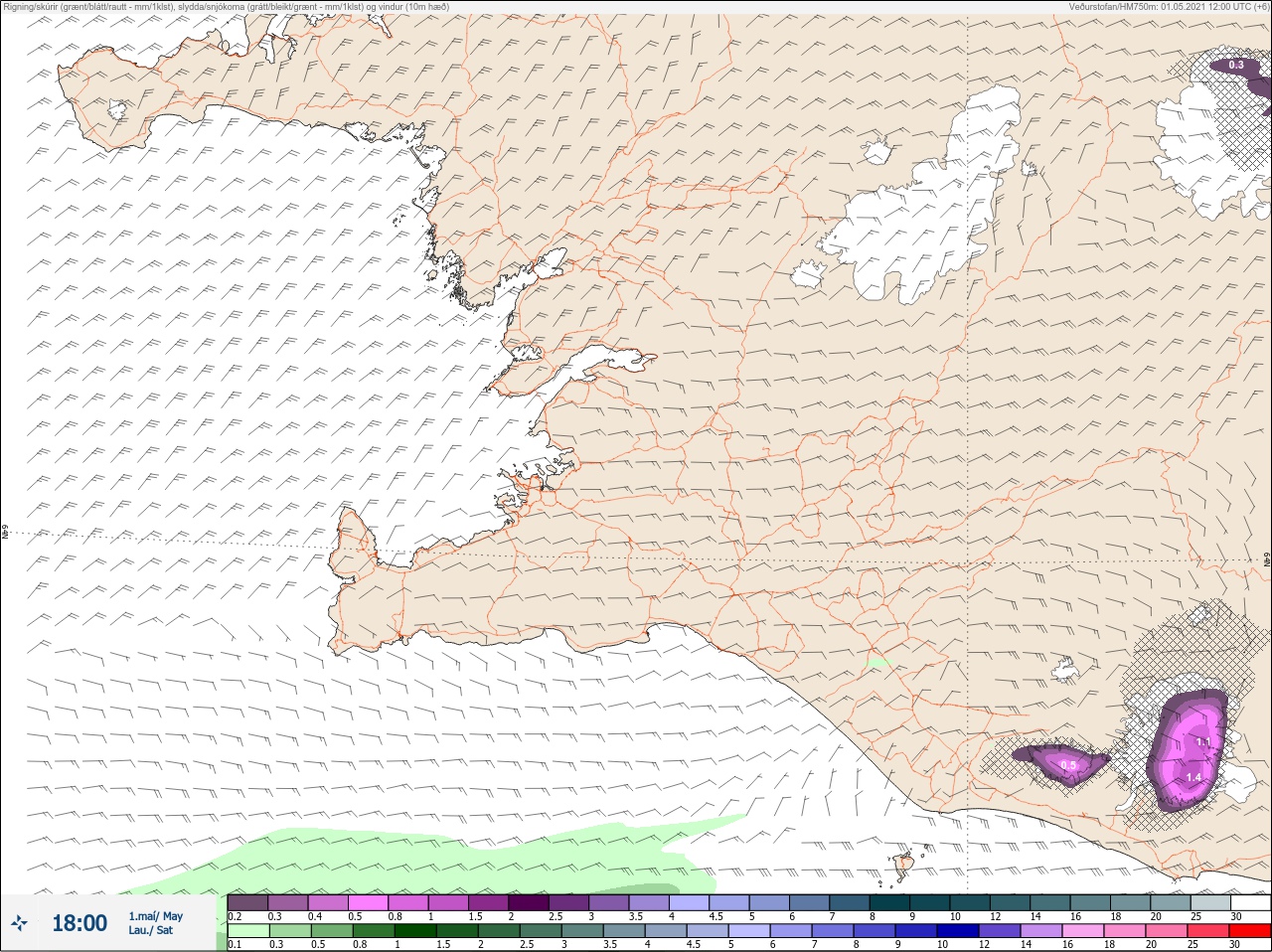Select the darkest purple 2–2.5 swatch in the upper legend
This screenshot has height=952, width=1272.
point(528,903)
